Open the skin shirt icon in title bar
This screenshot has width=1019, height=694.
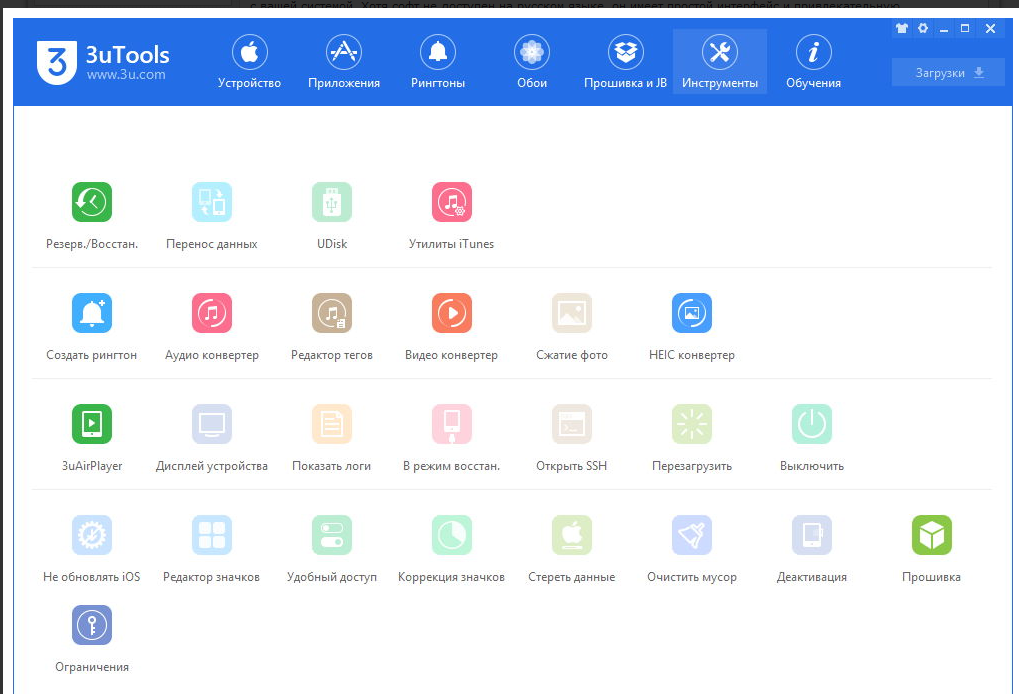(x=901, y=29)
